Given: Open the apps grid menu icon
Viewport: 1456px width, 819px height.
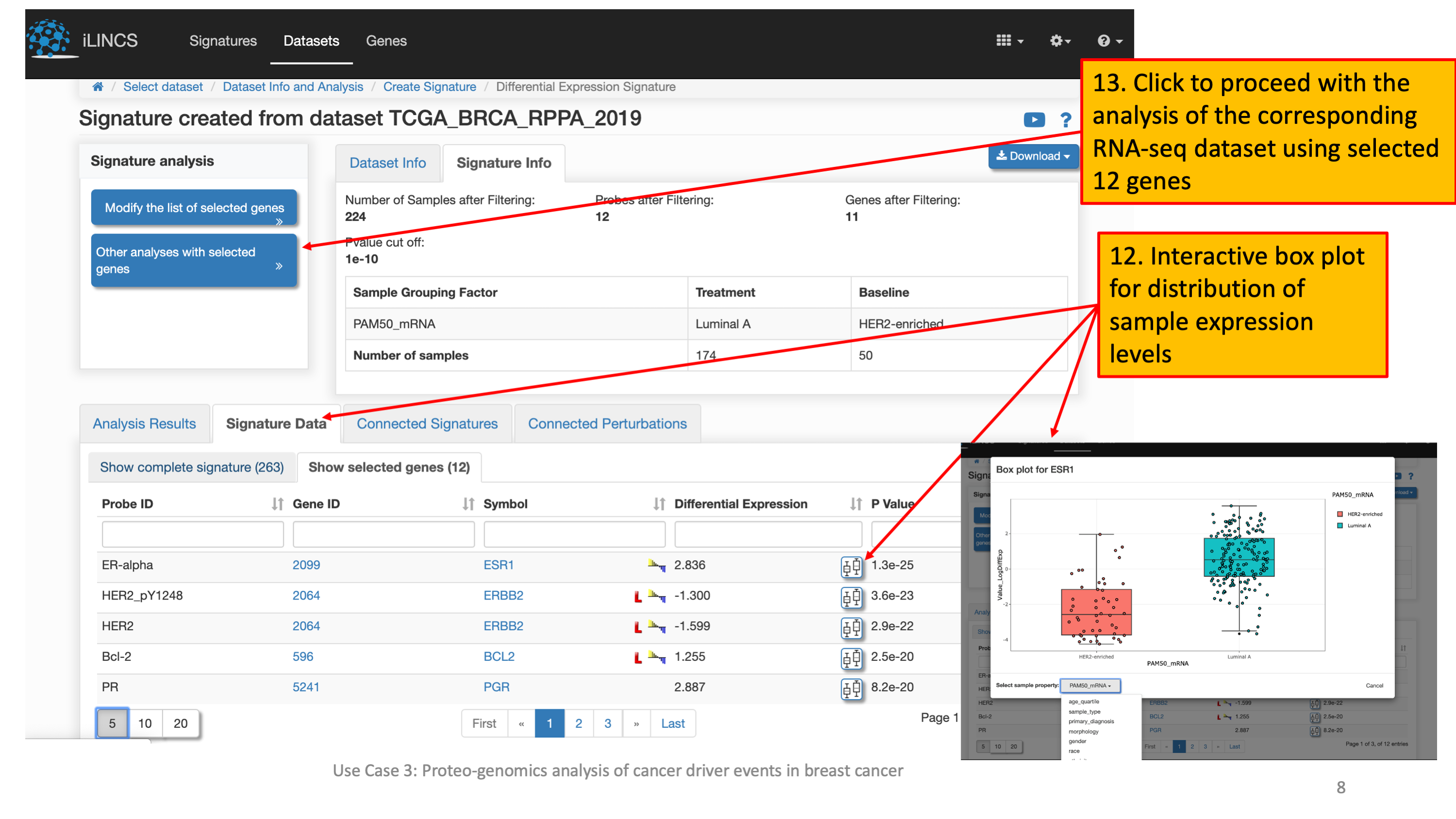Looking at the screenshot, I should 1009,41.
